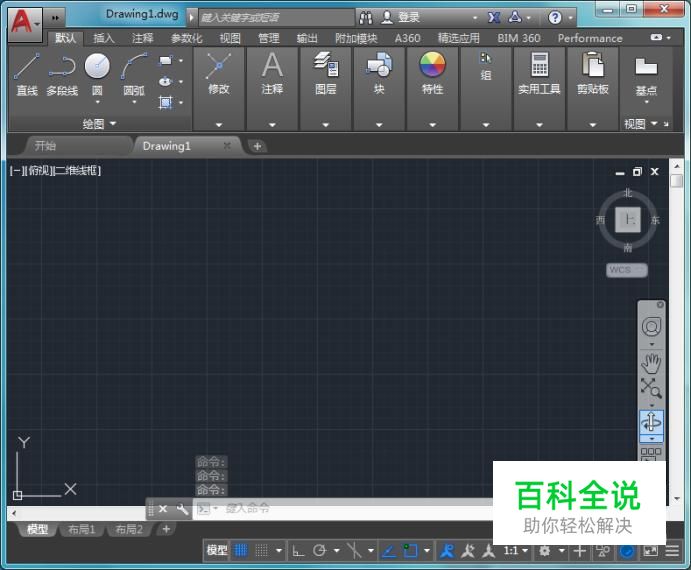The image size is (691, 570).
Task: Toggle ortho mode in the status bar
Action: point(298,550)
